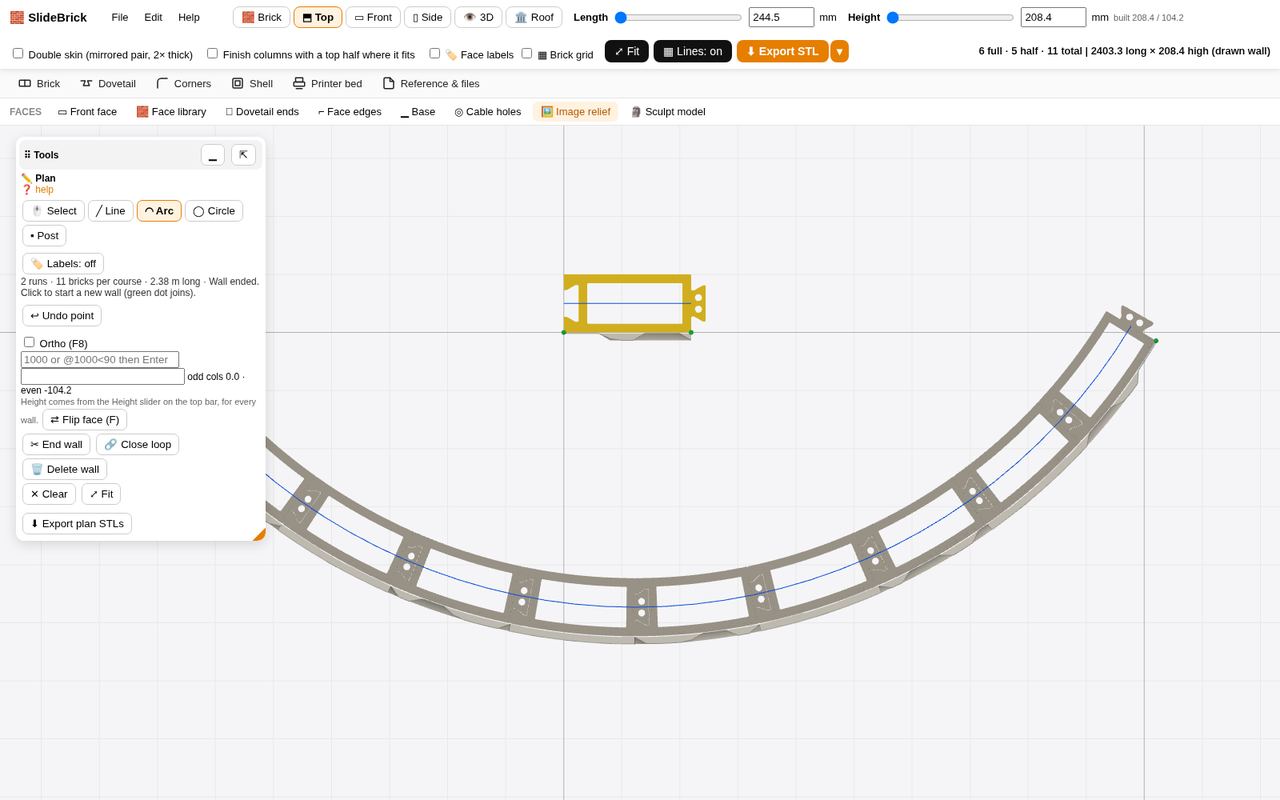Select Image relief face option
The width and height of the screenshot is (1280, 800).
(575, 112)
